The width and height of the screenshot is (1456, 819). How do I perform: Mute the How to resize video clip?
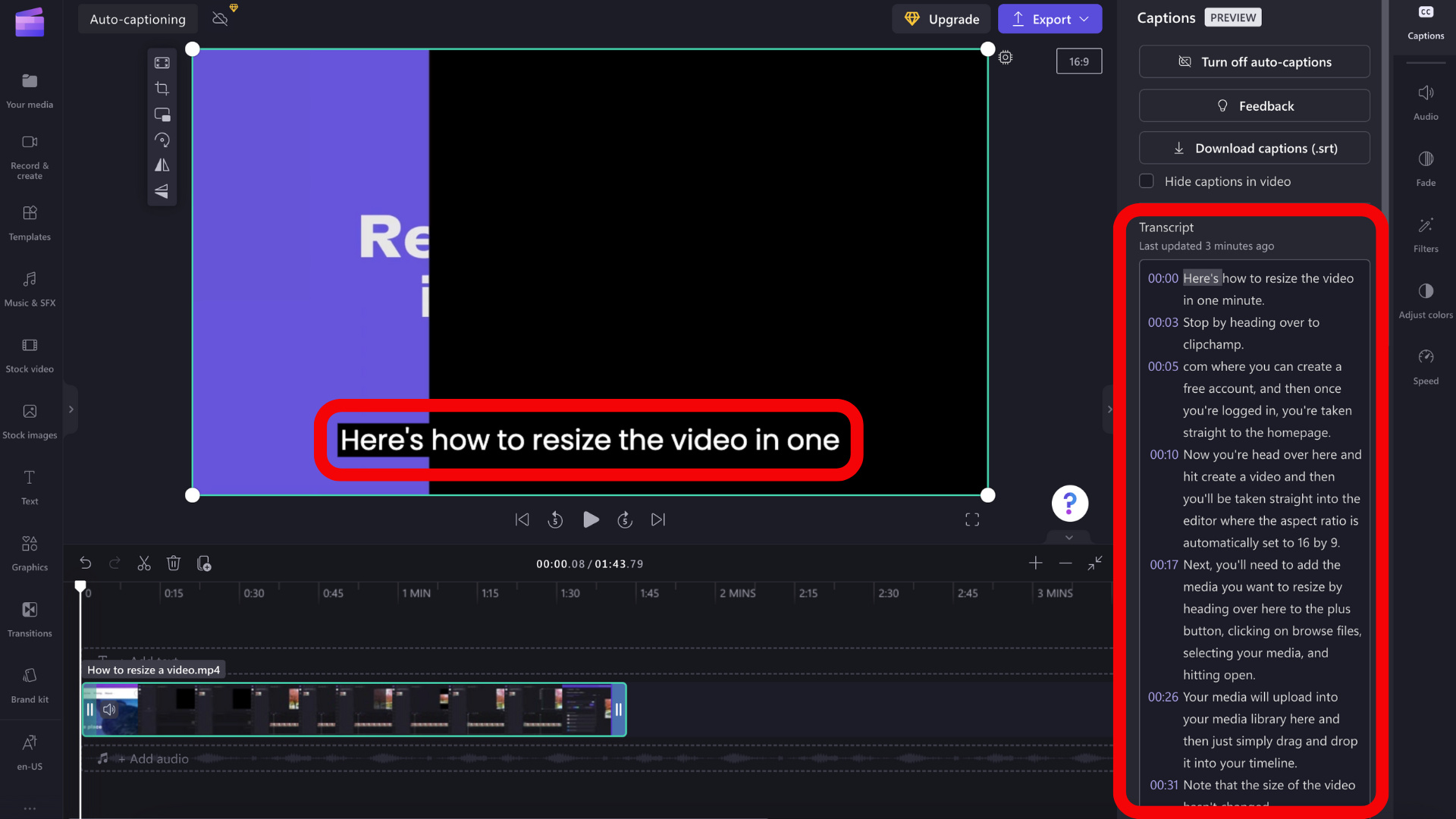(109, 710)
